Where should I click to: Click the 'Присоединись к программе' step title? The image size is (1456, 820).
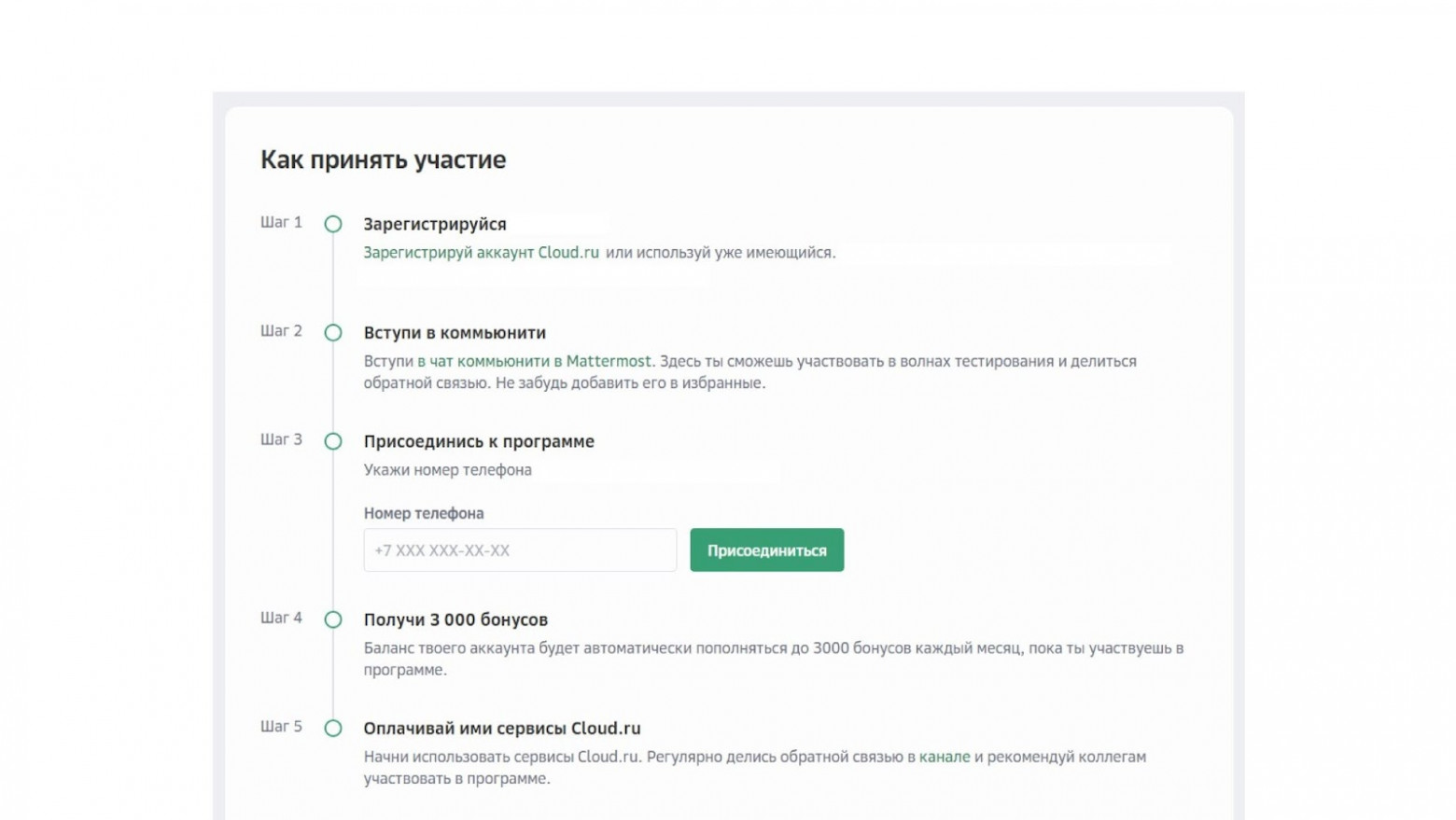pyautogui.click(x=479, y=442)
